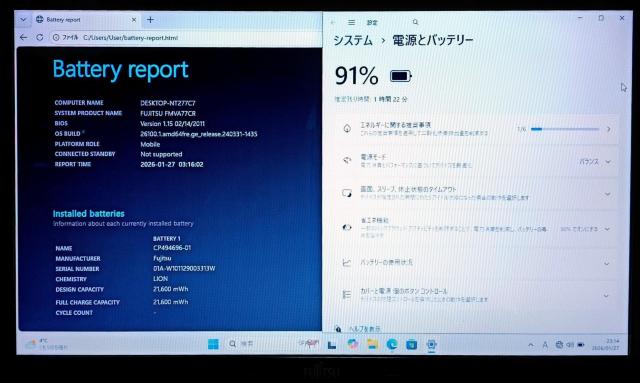
Task: Click the Installed batteries heading
Action: 89,214
